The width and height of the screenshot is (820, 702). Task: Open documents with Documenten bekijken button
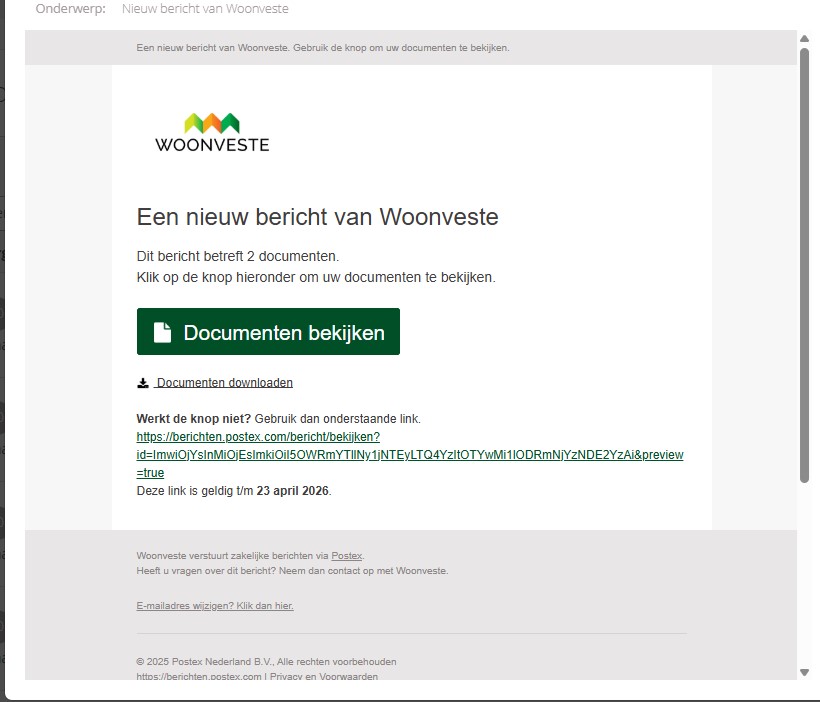point(268,332)
